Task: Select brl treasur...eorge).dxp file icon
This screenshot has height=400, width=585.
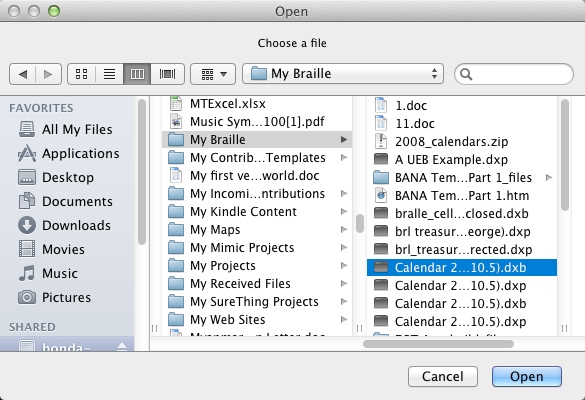Action: click(x=381, y=231)
